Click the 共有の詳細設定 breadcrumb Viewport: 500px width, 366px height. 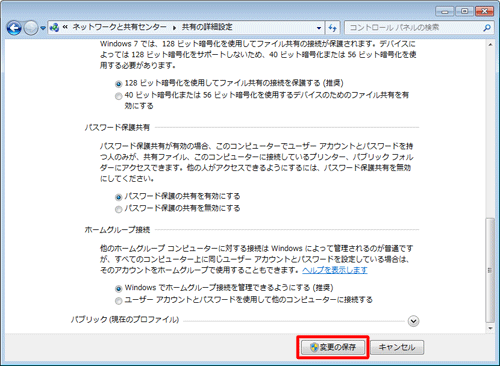(207, 27)
